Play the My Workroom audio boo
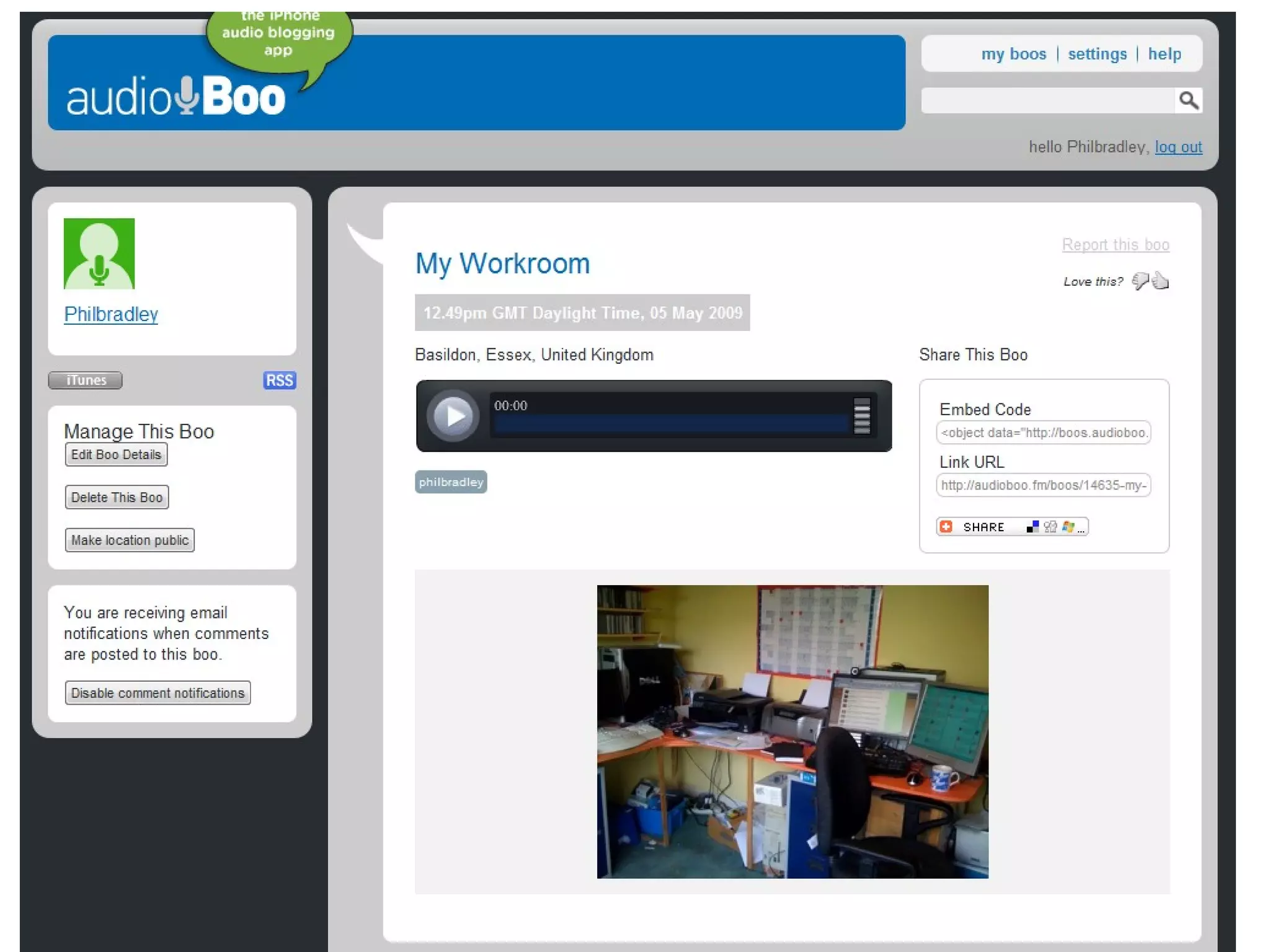The width and height of the screenshot is (1270, 952). [453, 416]
